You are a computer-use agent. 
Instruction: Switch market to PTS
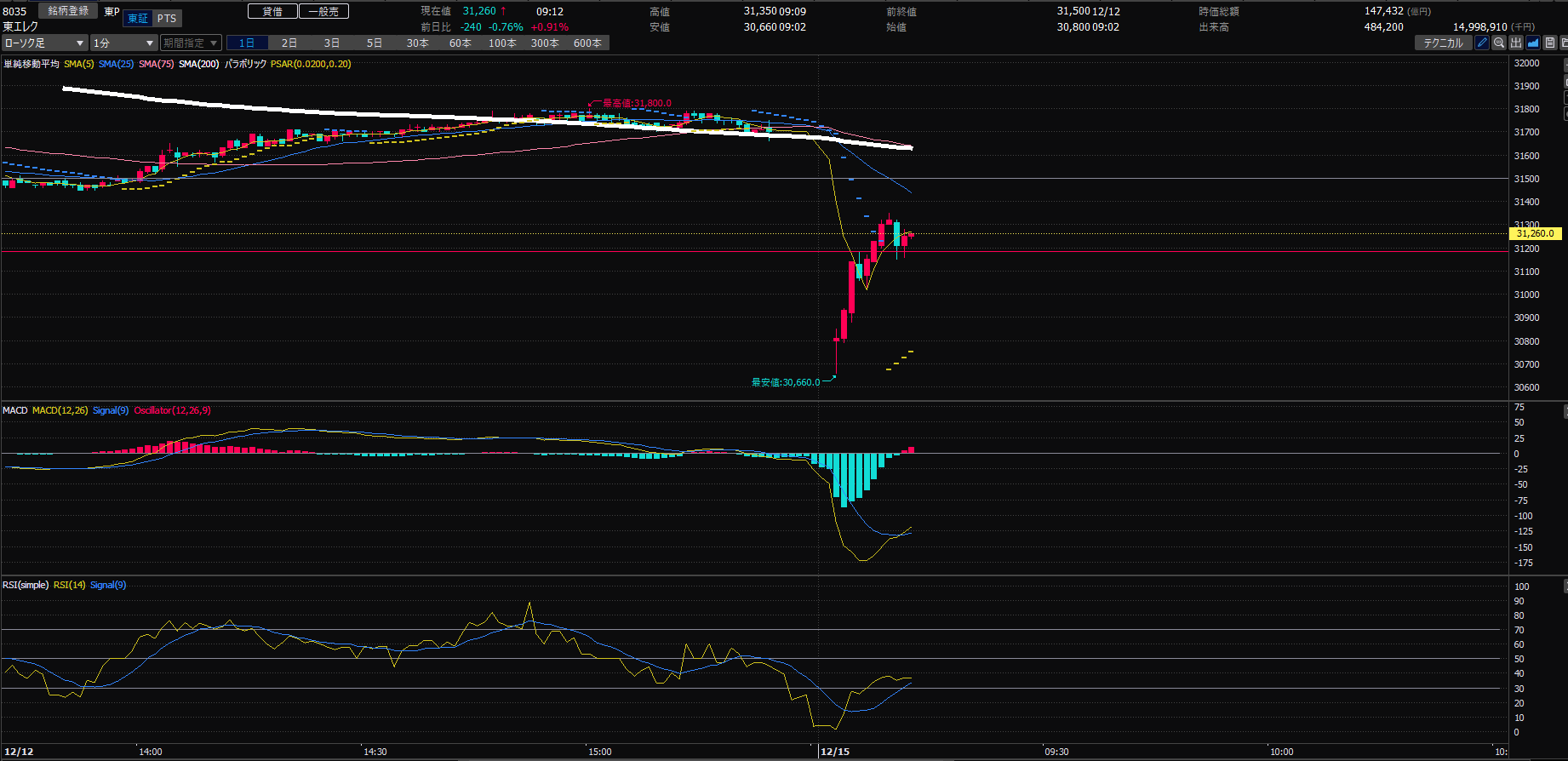(167, 19)
